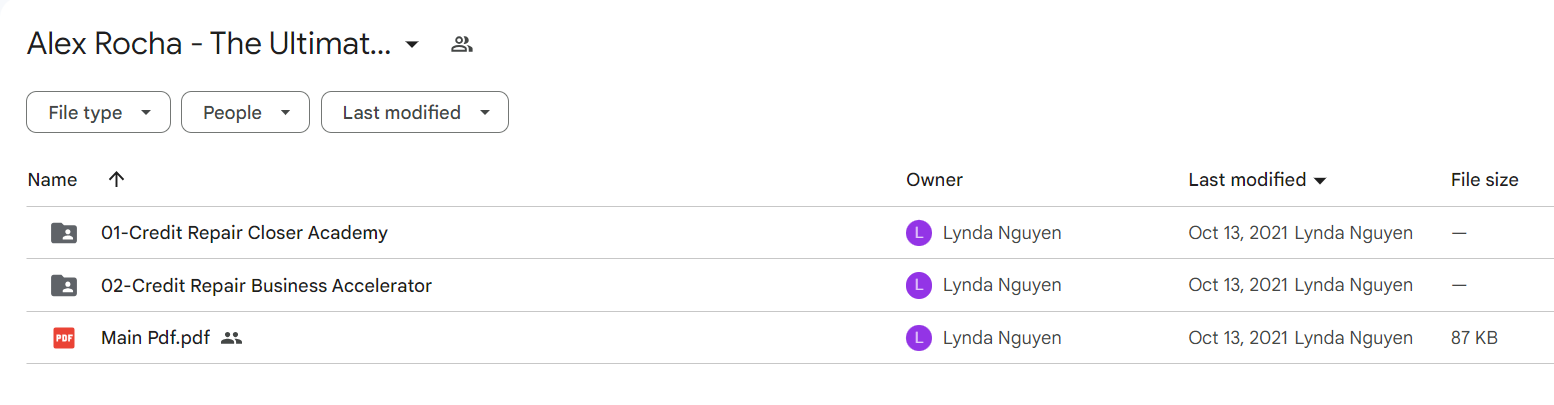This screenshot has width=1554, height=405.
Task: Reverse sort with the Name arrow icon
Action: coord(116,180)
